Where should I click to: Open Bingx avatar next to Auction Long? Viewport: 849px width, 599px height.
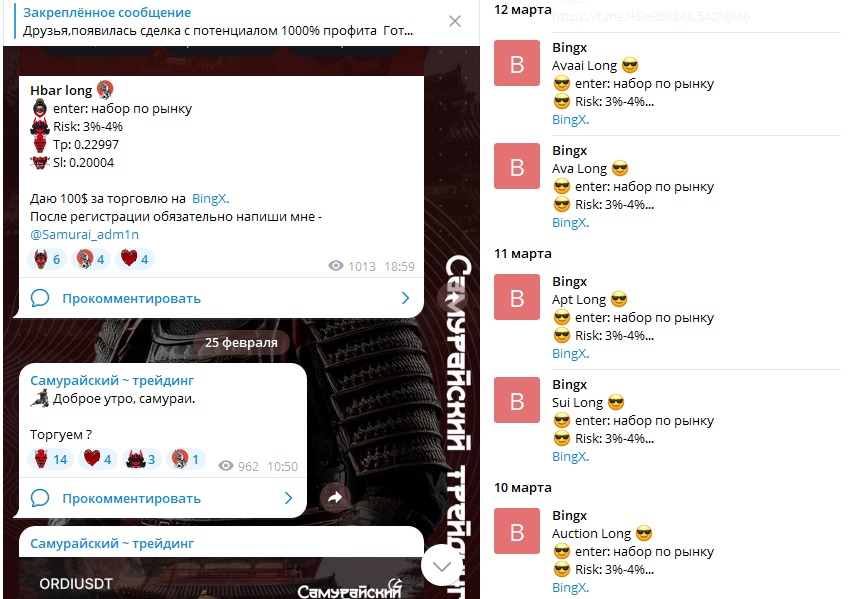517,531
